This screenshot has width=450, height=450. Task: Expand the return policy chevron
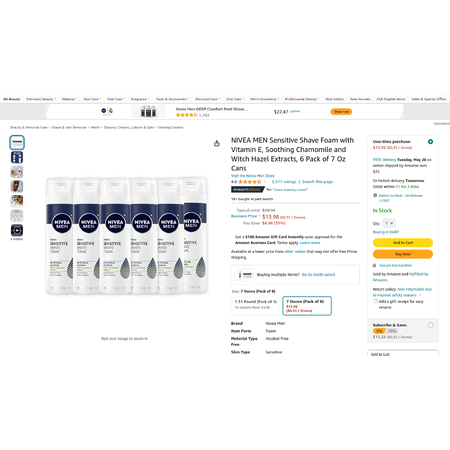[x=420, y=295]
